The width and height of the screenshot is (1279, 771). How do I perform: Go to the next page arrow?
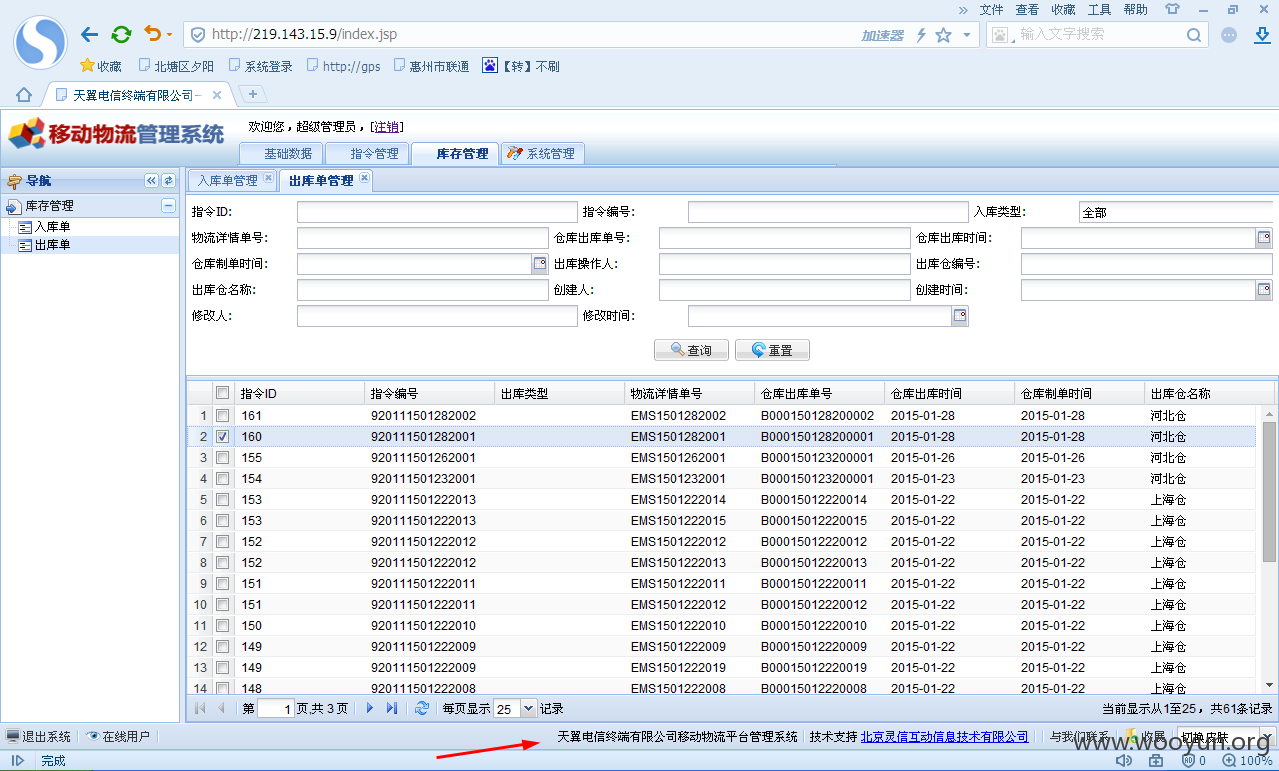tap(369, 708)
